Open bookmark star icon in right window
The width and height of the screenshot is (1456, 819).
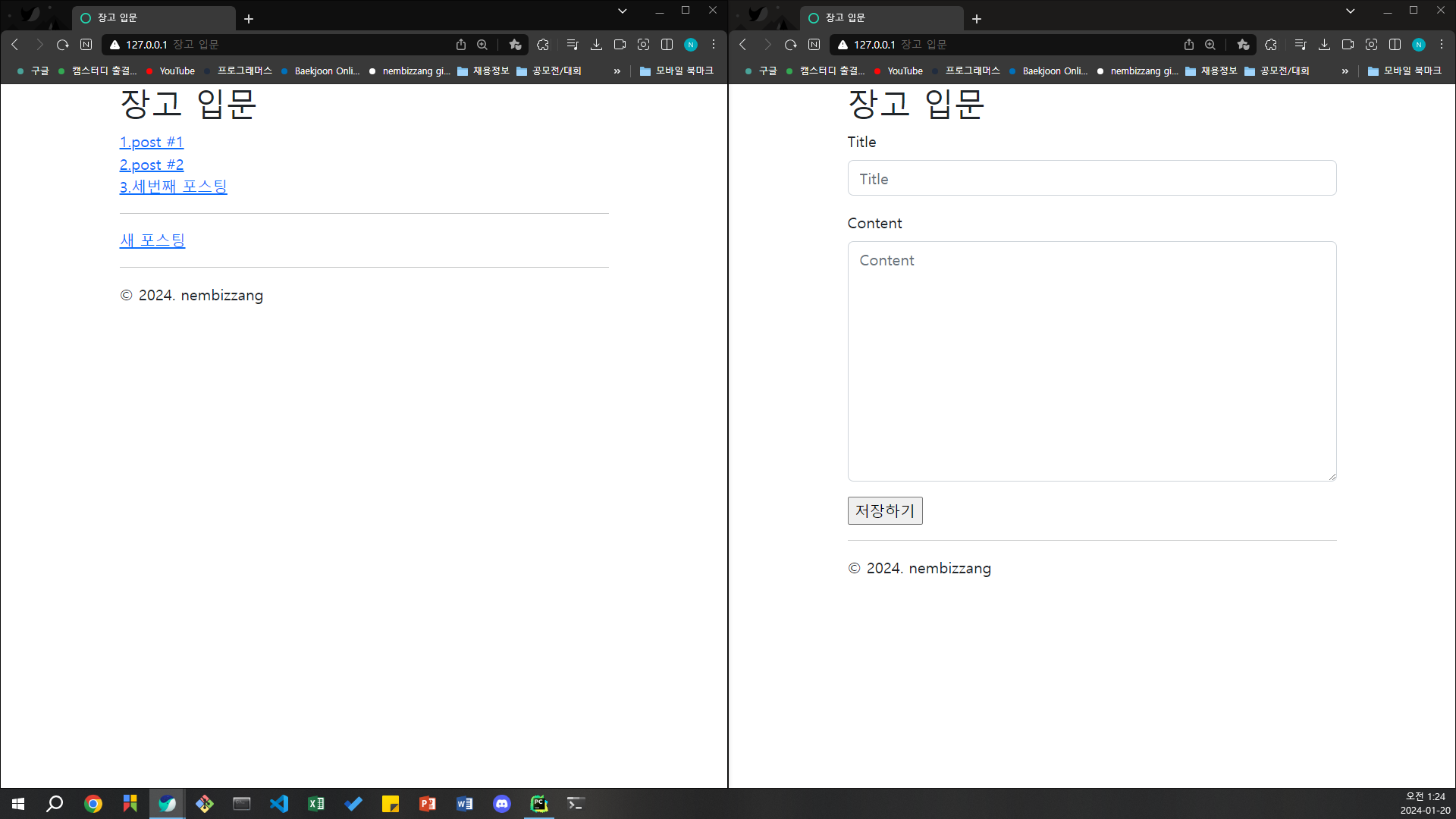pos(1243,45)
